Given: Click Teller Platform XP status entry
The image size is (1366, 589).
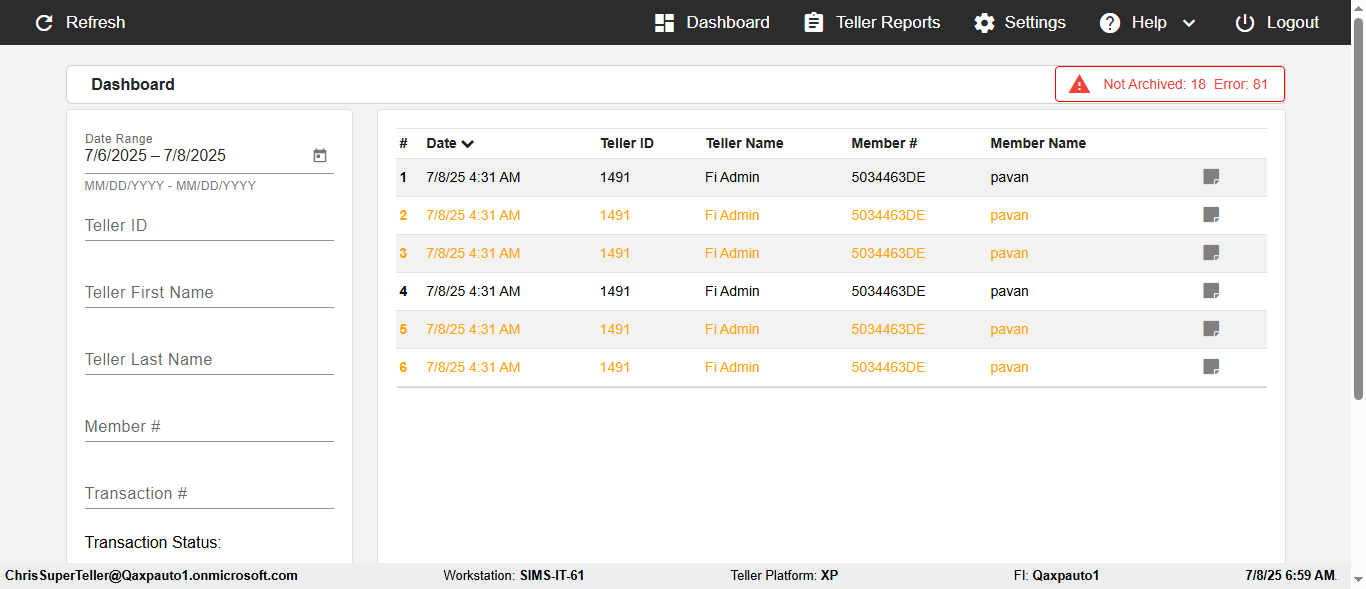Looking at the screenshot, I should tap(785, 575).
